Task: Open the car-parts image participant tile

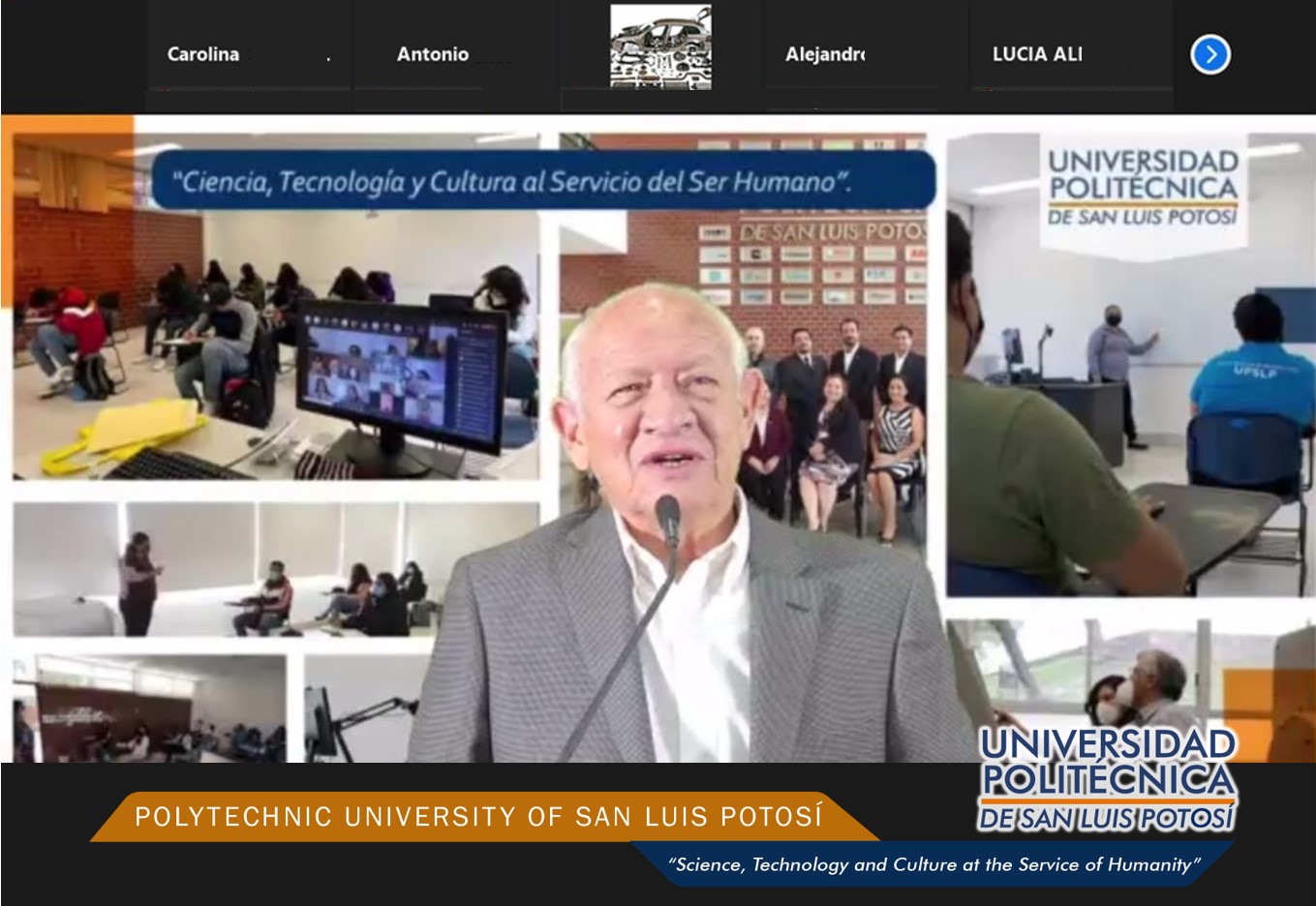Action: (660, 47)
